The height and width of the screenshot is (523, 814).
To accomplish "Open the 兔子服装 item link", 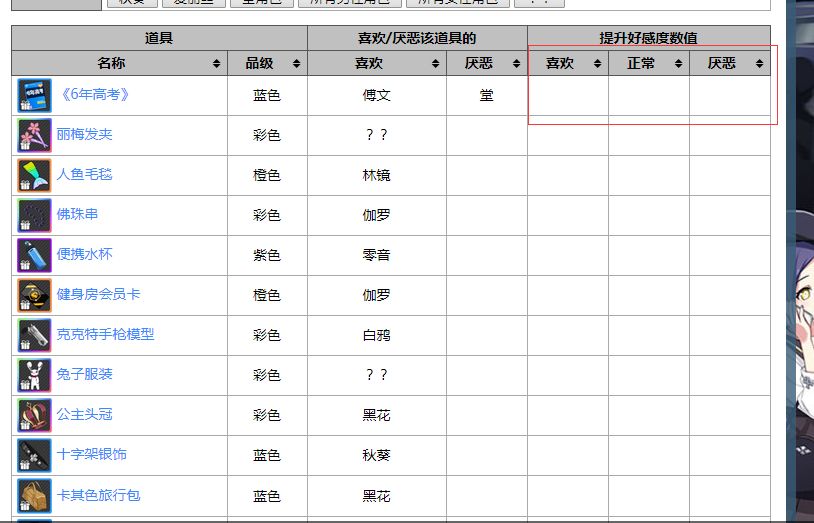I will pos(84,374).
